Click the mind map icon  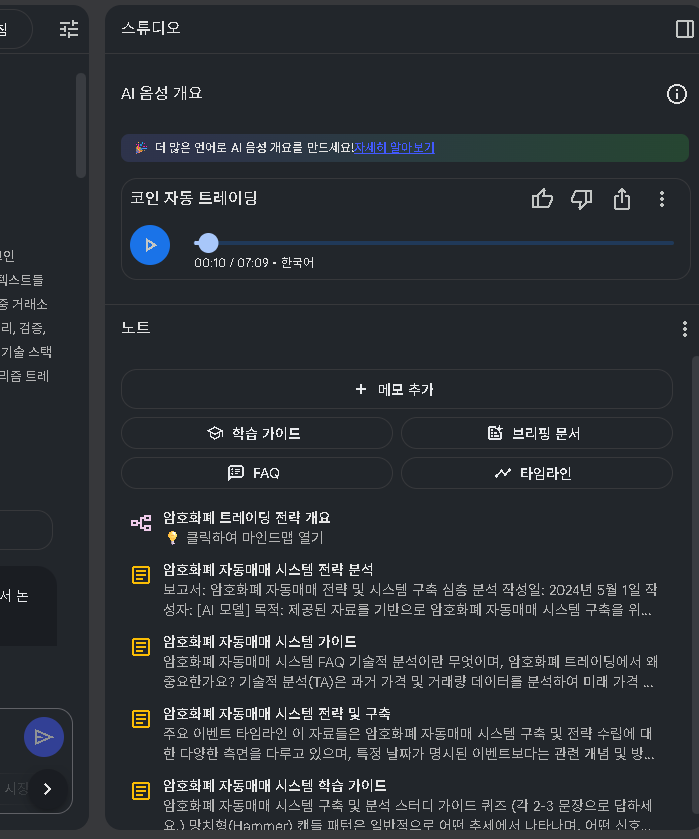pyautogui.click(x=141, y=523)
